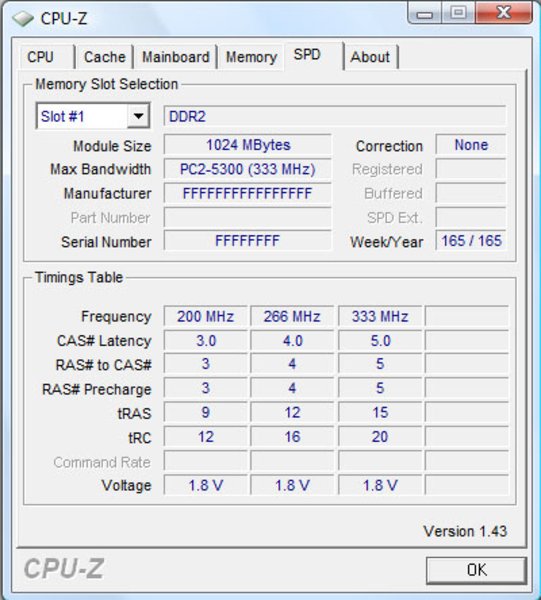Click the Manufacturer FFFF value field
The height and width of the screenshot is (600, 541).
click(x=248, y=193)
